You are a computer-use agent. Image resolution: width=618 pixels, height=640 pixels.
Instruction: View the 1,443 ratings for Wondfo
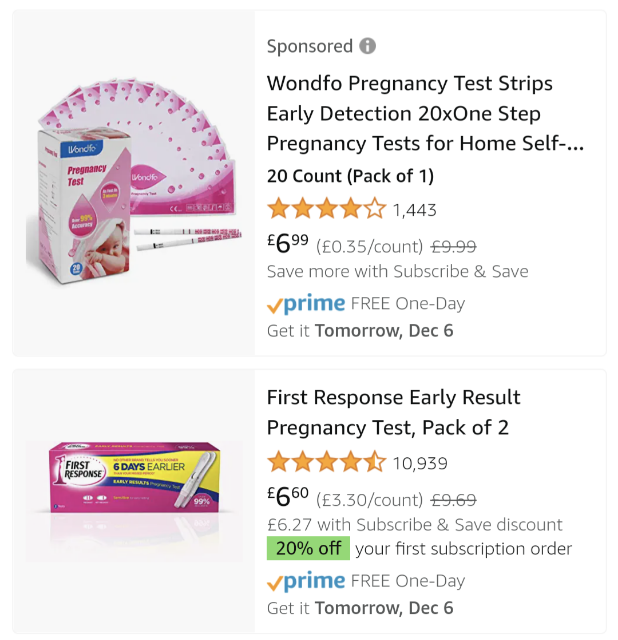pos(414,210)
